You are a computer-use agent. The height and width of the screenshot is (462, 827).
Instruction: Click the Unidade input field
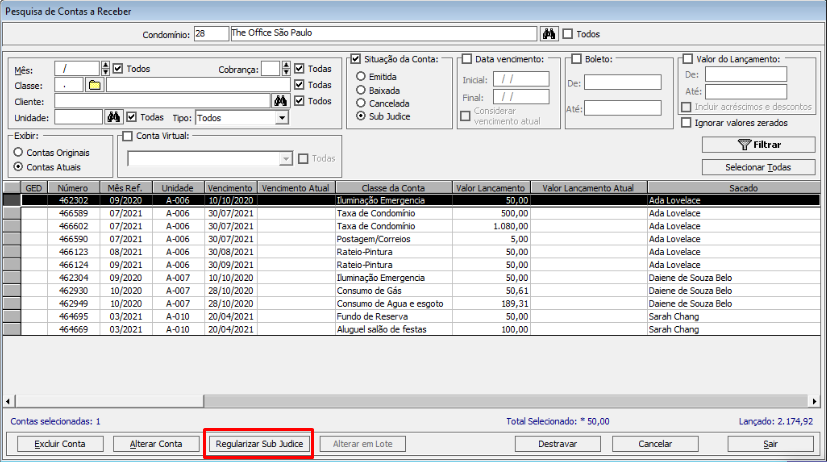(x=78, y=117)
